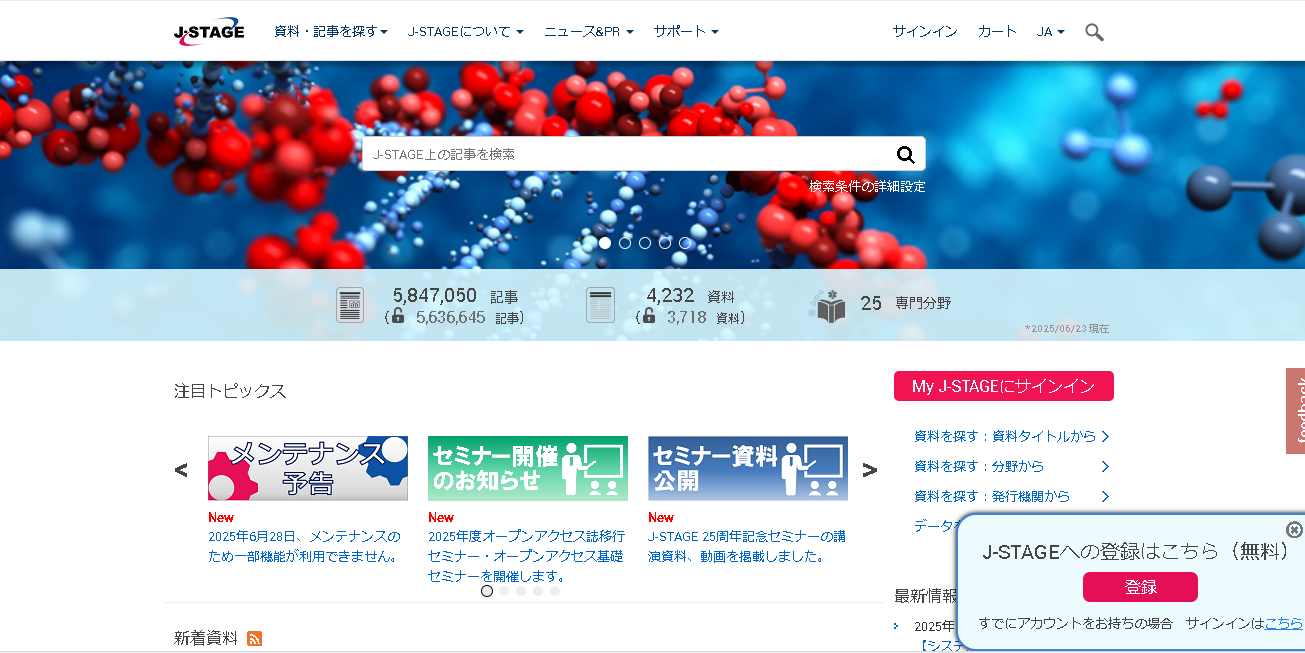Expand the サポート menu
Image resolution: width=1305 pixels, height=653 pixels.
coord(686,31)
